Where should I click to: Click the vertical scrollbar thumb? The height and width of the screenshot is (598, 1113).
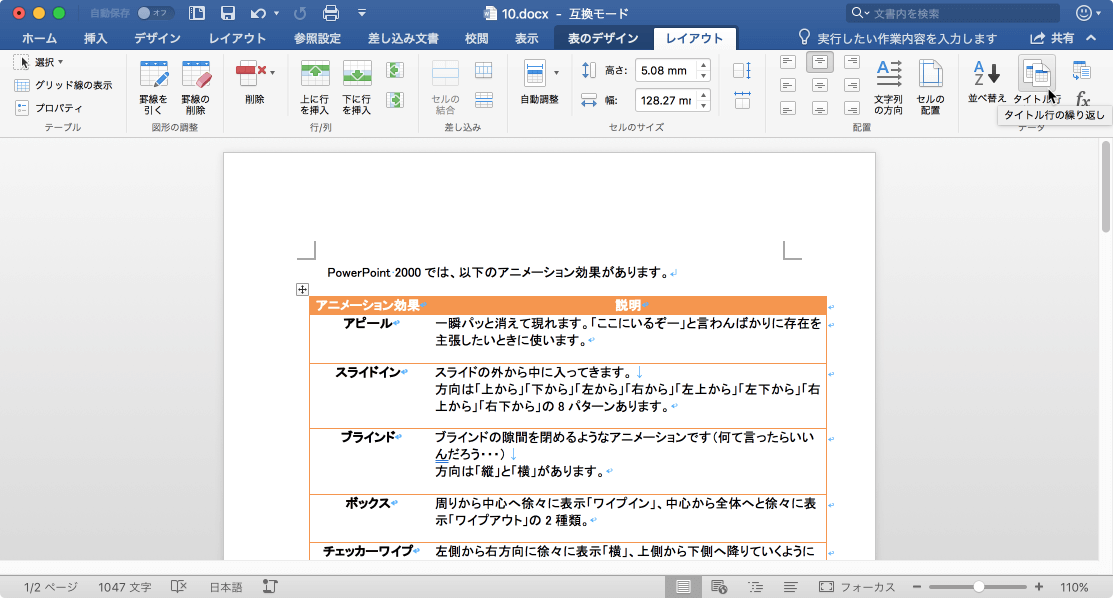[x=1105, y=186]
